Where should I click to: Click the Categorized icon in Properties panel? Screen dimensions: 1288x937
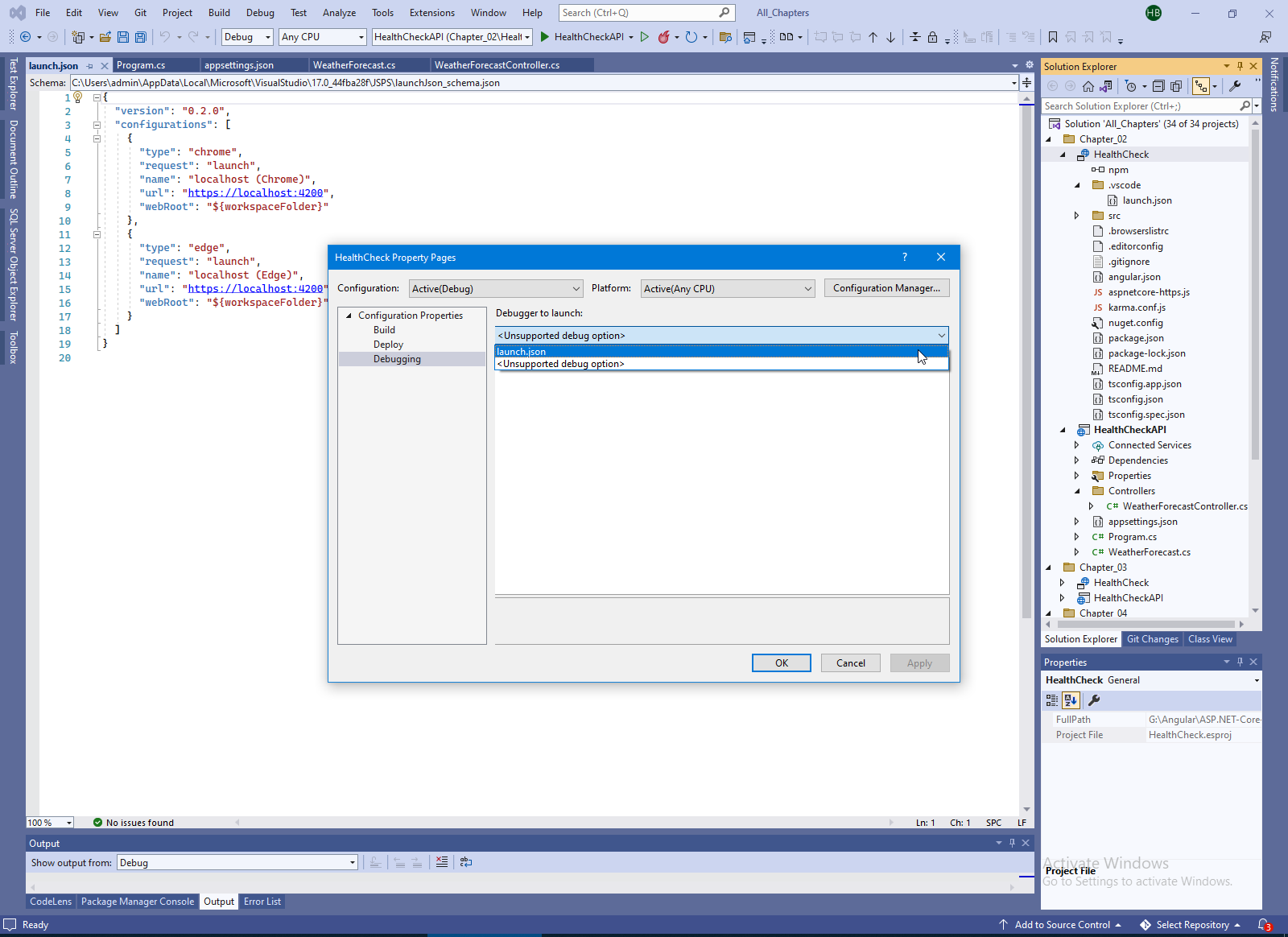coord(1052,700)
